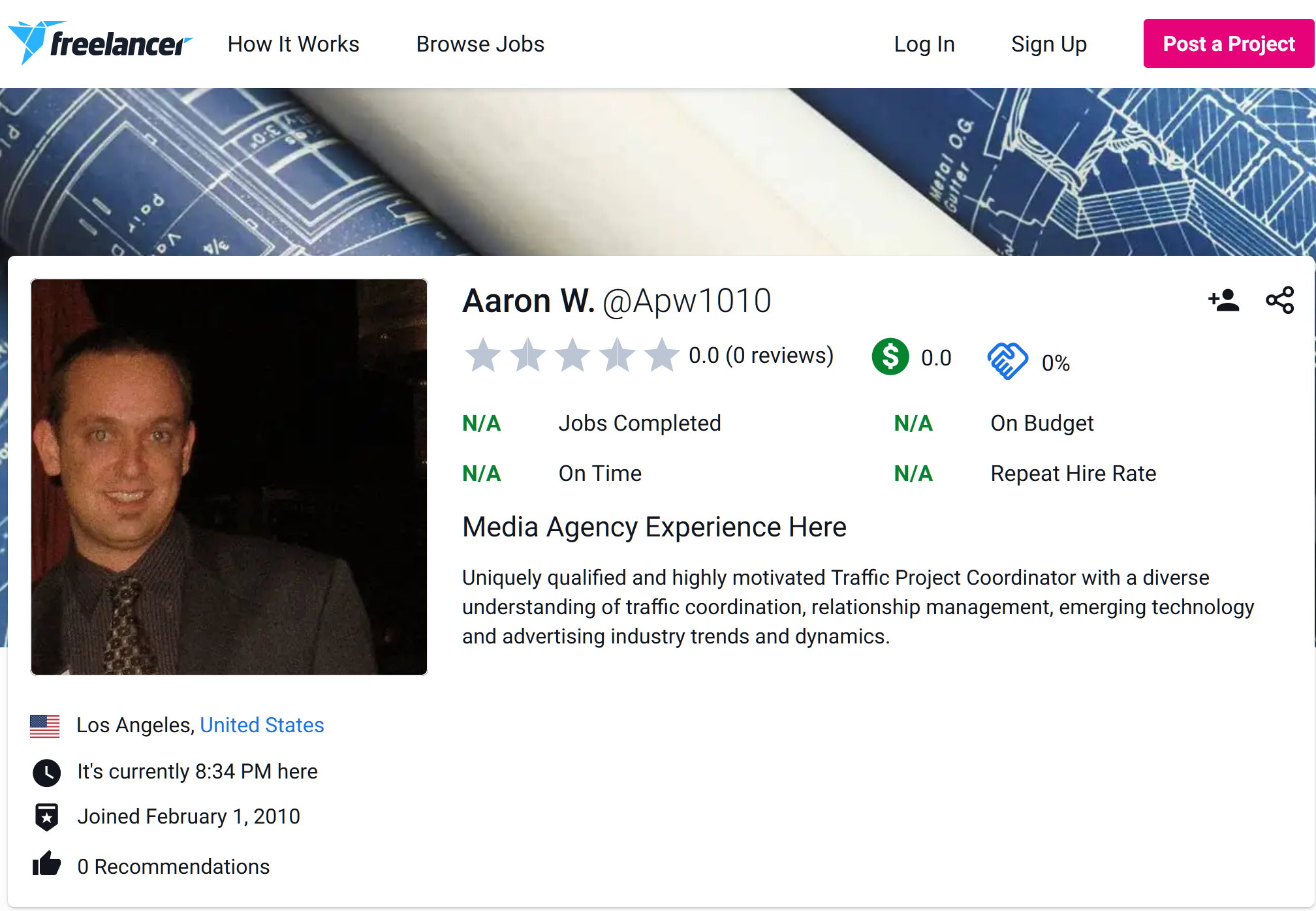Click the Post a Project button
The image size is (1316, 911).
(x=1229, y=44)
